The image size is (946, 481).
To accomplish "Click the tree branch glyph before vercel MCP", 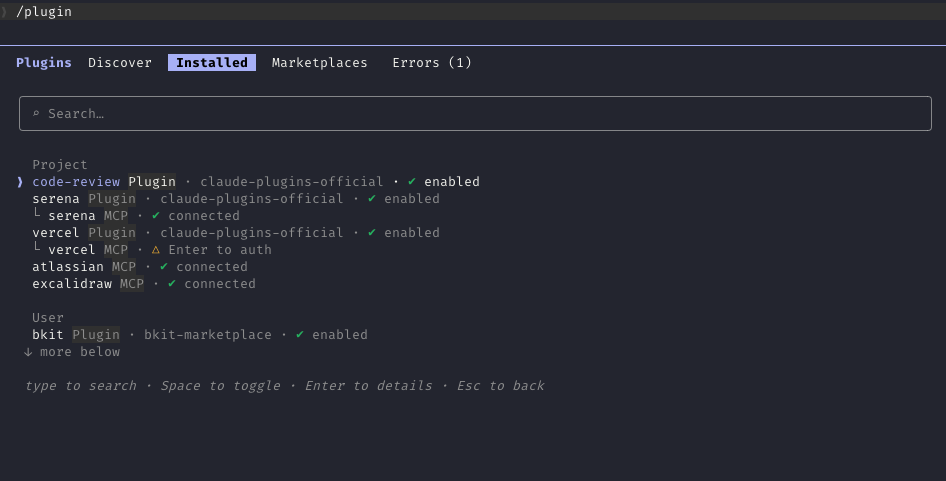I will coord(36,247).
